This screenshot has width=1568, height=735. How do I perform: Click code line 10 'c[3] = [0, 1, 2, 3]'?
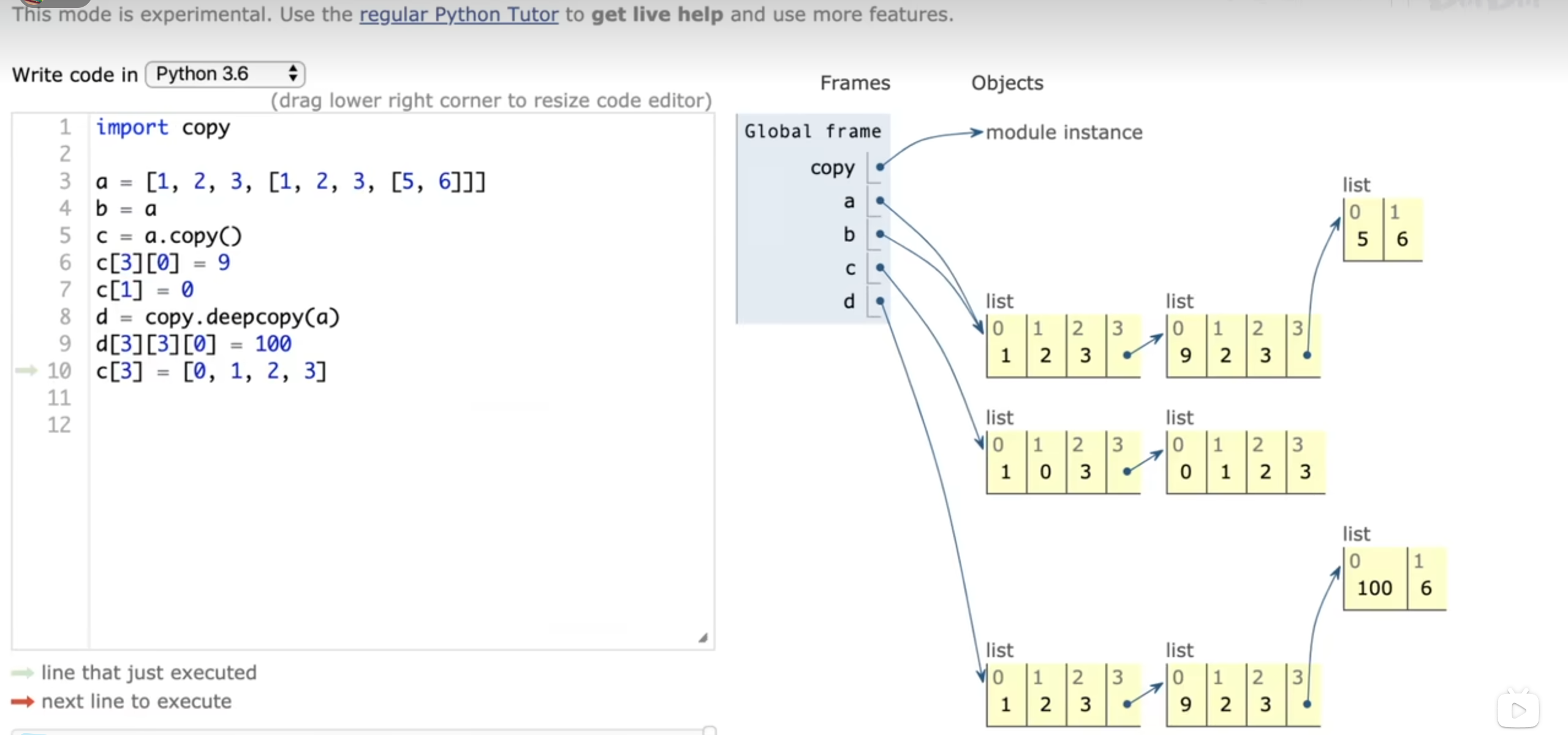[211, 371]
